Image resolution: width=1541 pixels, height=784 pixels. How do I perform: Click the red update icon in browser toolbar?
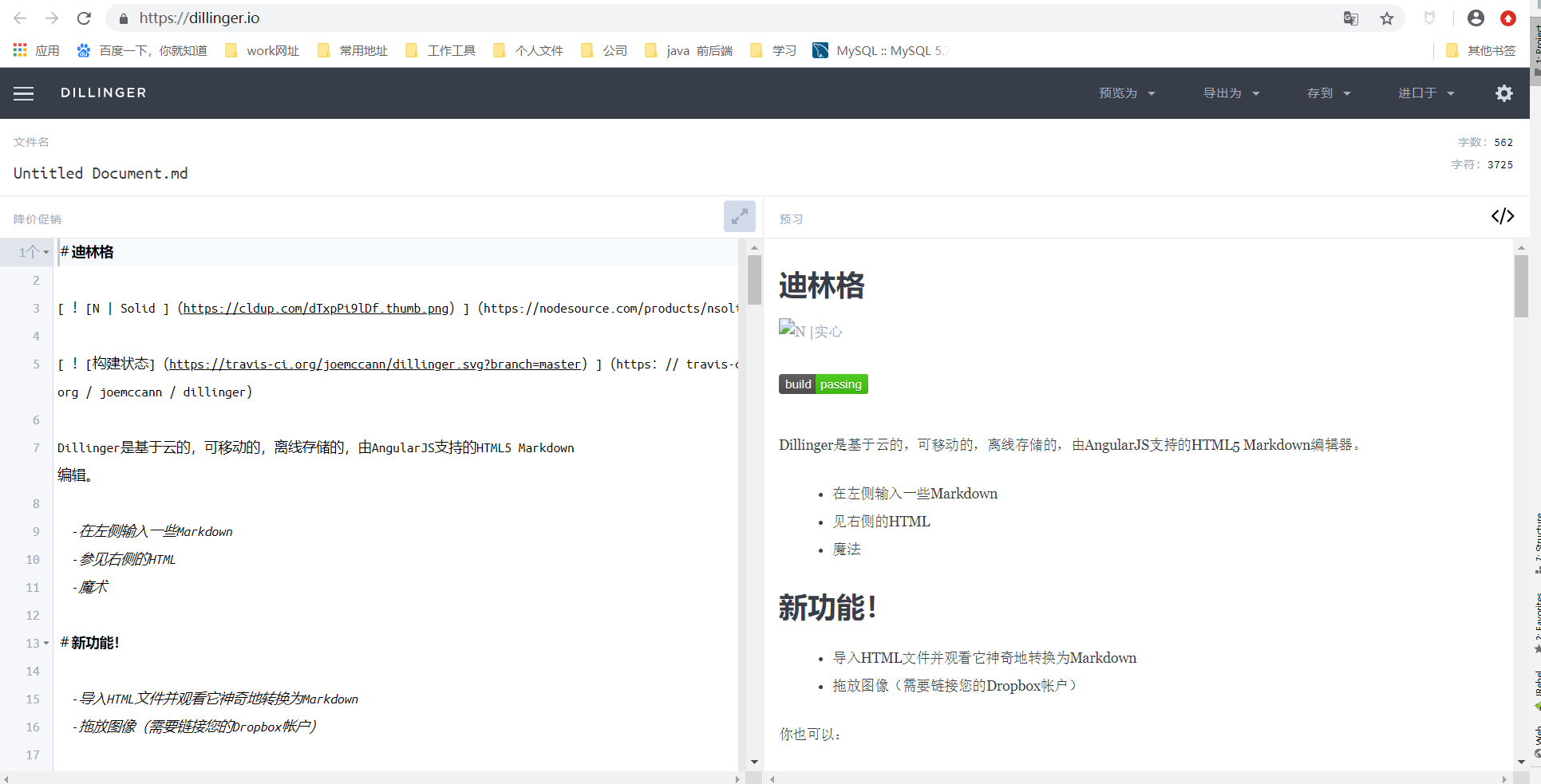click(1507, 18)
